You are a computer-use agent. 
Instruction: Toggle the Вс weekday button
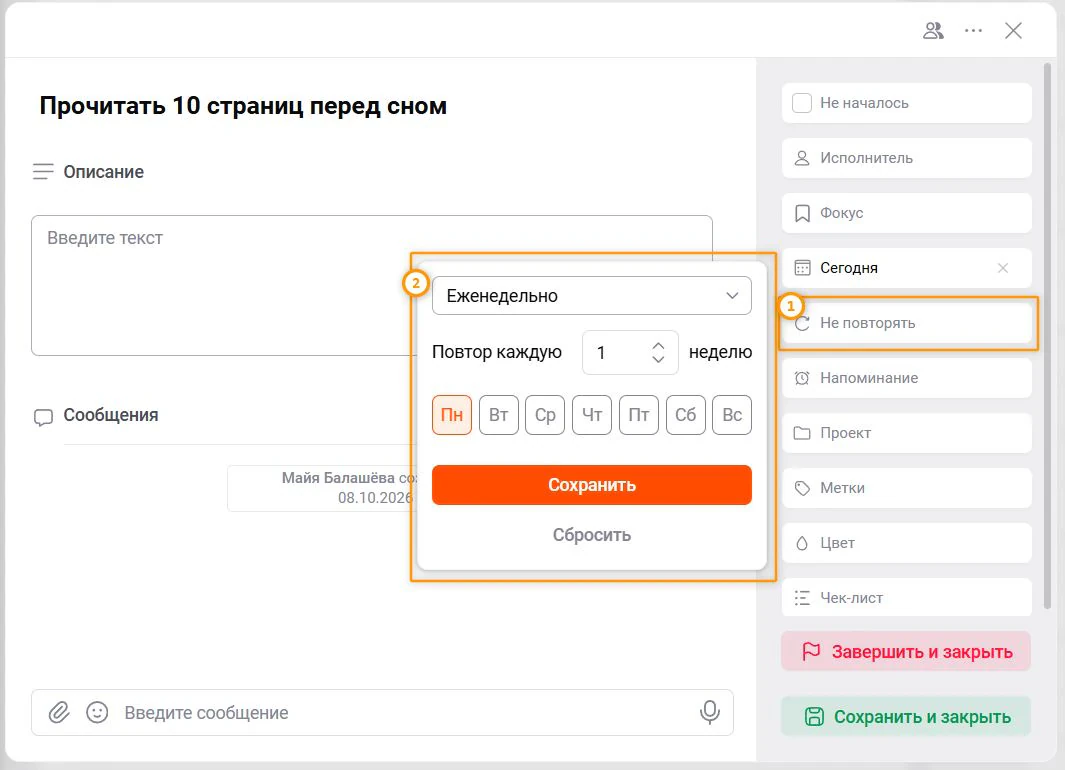click(732, 415)
